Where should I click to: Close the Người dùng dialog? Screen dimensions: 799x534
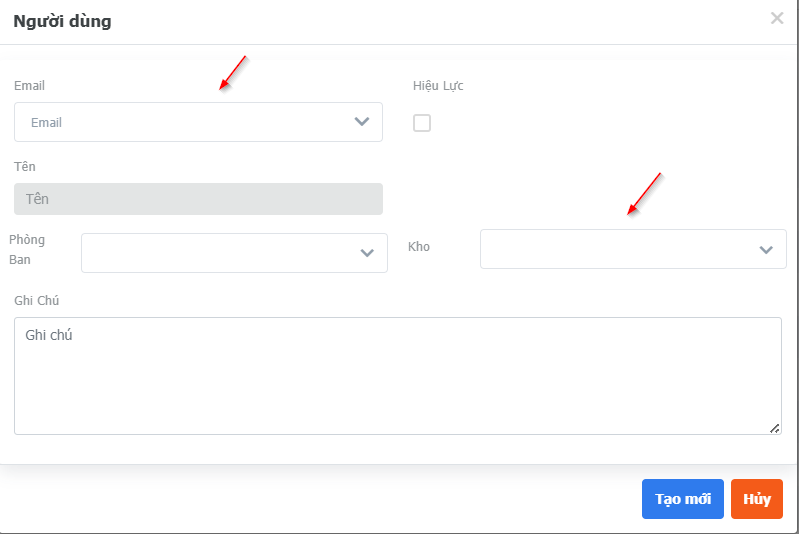(x=777, y=18)
